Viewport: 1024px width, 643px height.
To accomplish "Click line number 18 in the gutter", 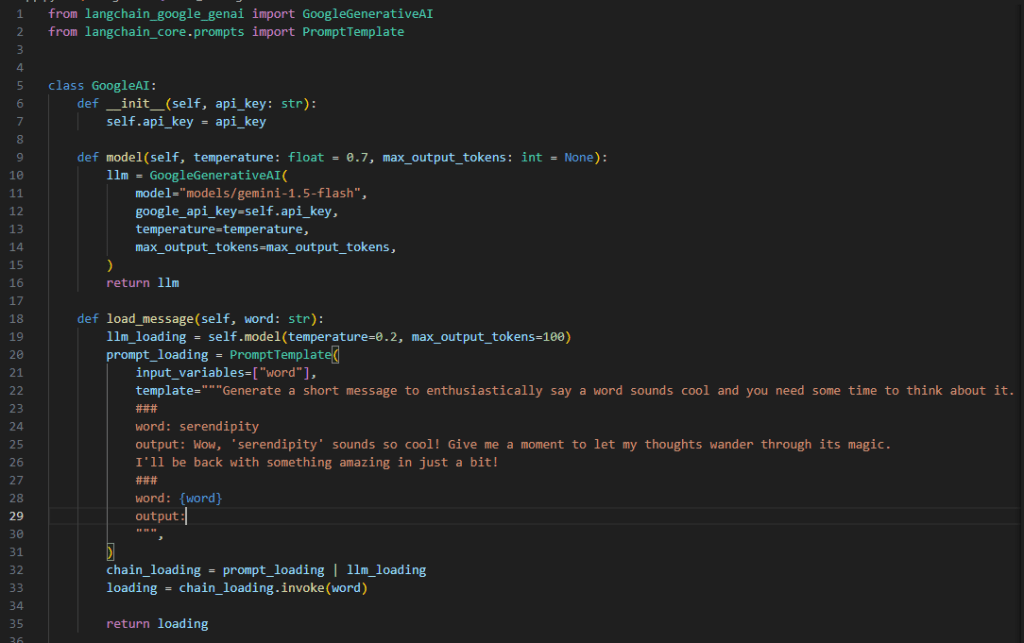I will coord(19,319).
